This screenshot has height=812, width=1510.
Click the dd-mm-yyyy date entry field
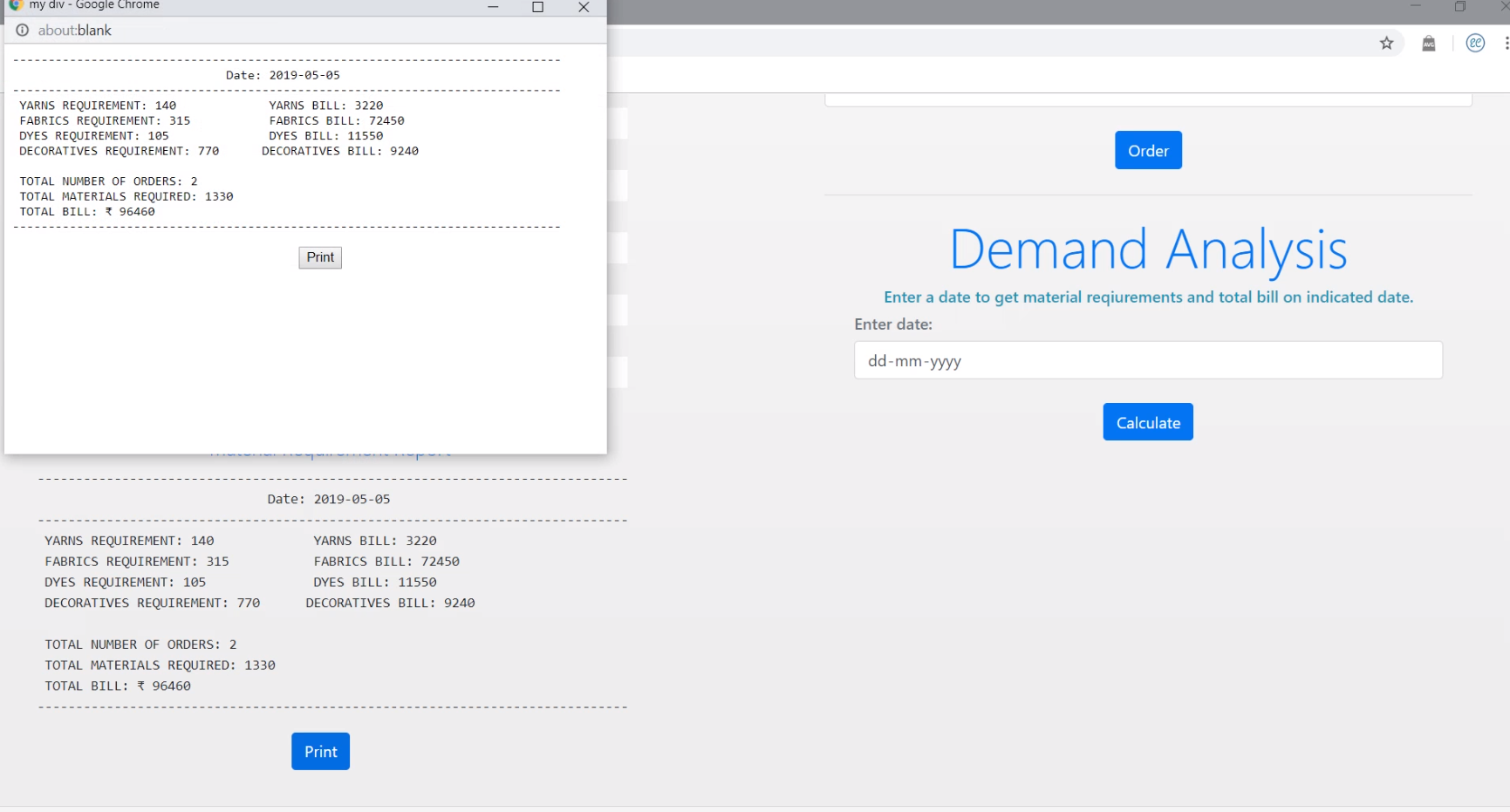1147,360
